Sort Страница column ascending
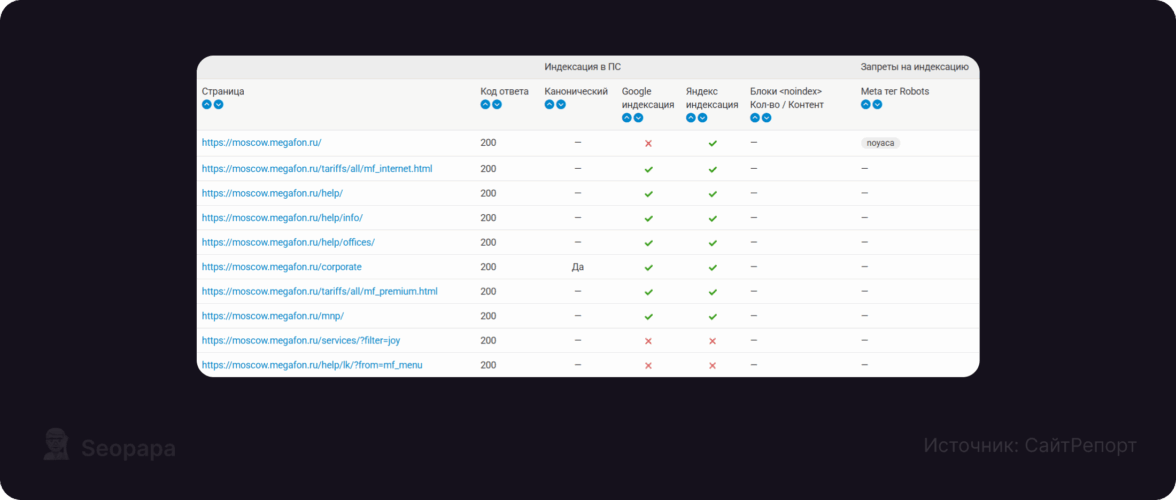Image resolution: width=1176 pixels, height=500 pixels. coord(207,104)
